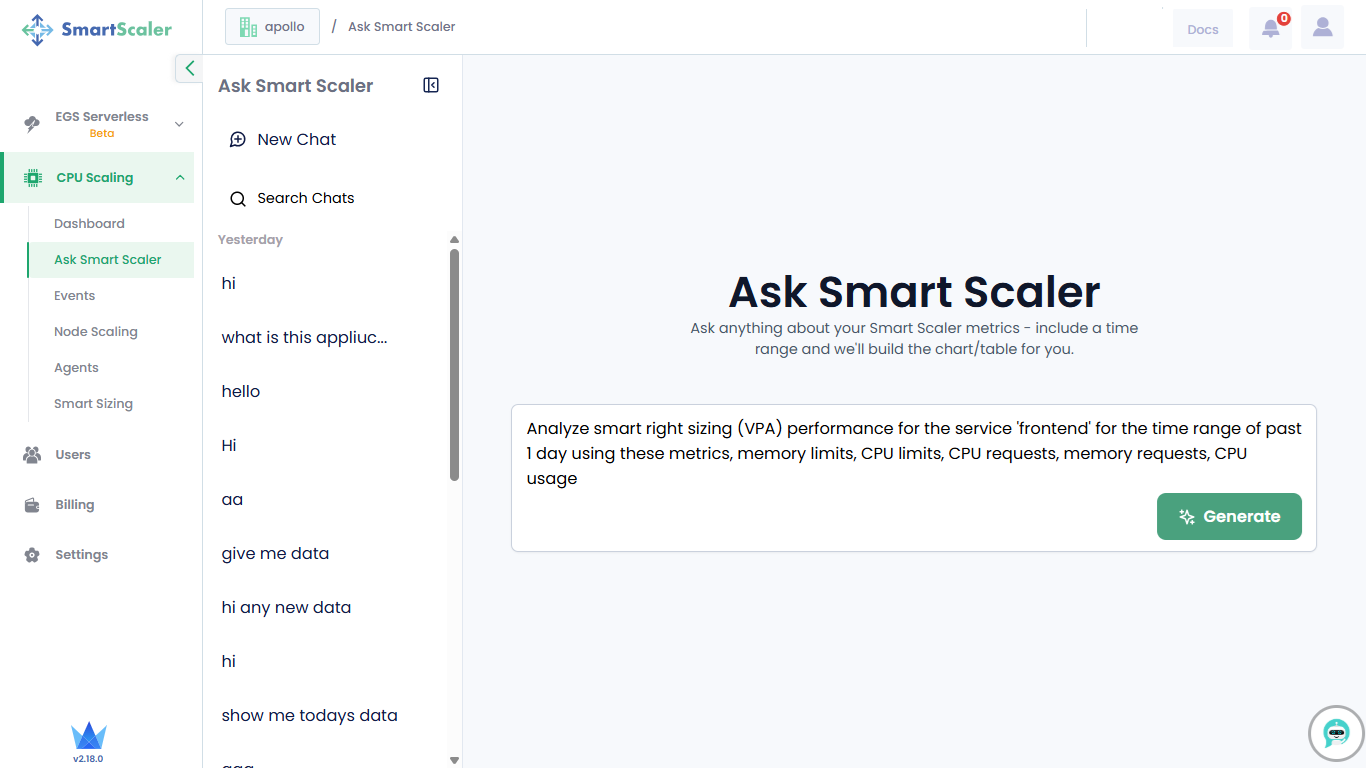Open the Node Scaling menu item

point(96,332)
